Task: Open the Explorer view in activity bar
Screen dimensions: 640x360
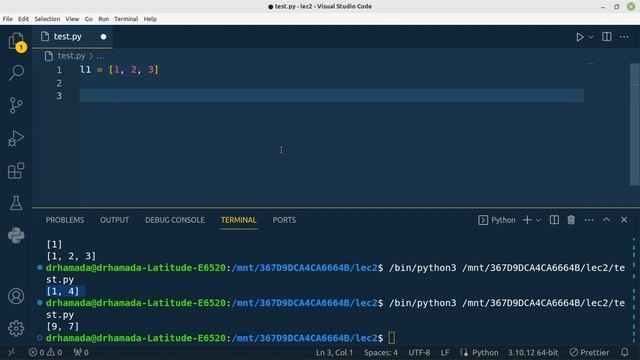Action: tap(16, 41)
